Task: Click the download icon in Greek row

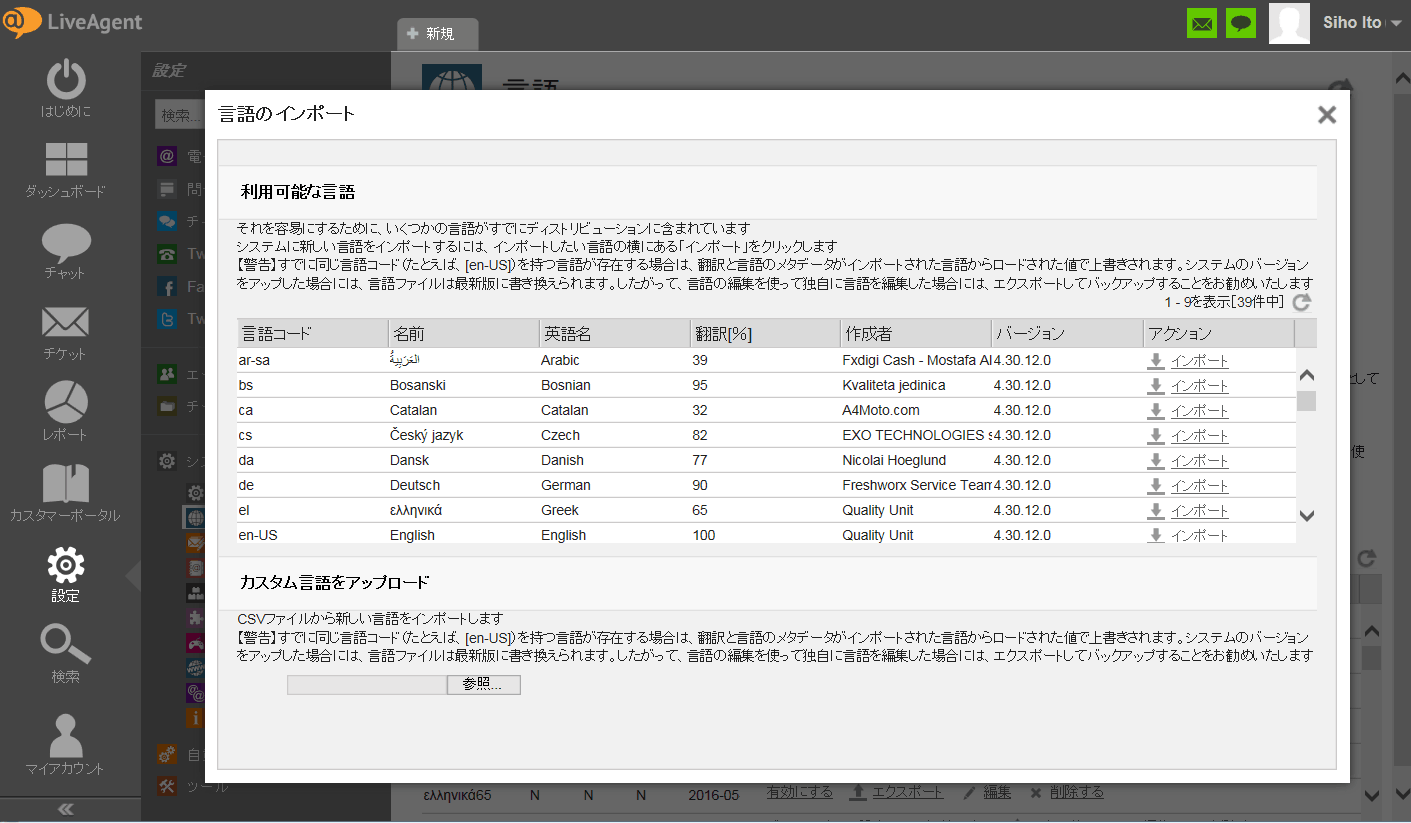Action: tap(1156, 511)
